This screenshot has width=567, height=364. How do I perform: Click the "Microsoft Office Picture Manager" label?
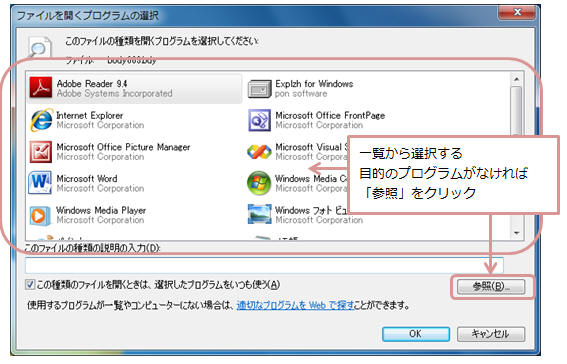[123, 147]
